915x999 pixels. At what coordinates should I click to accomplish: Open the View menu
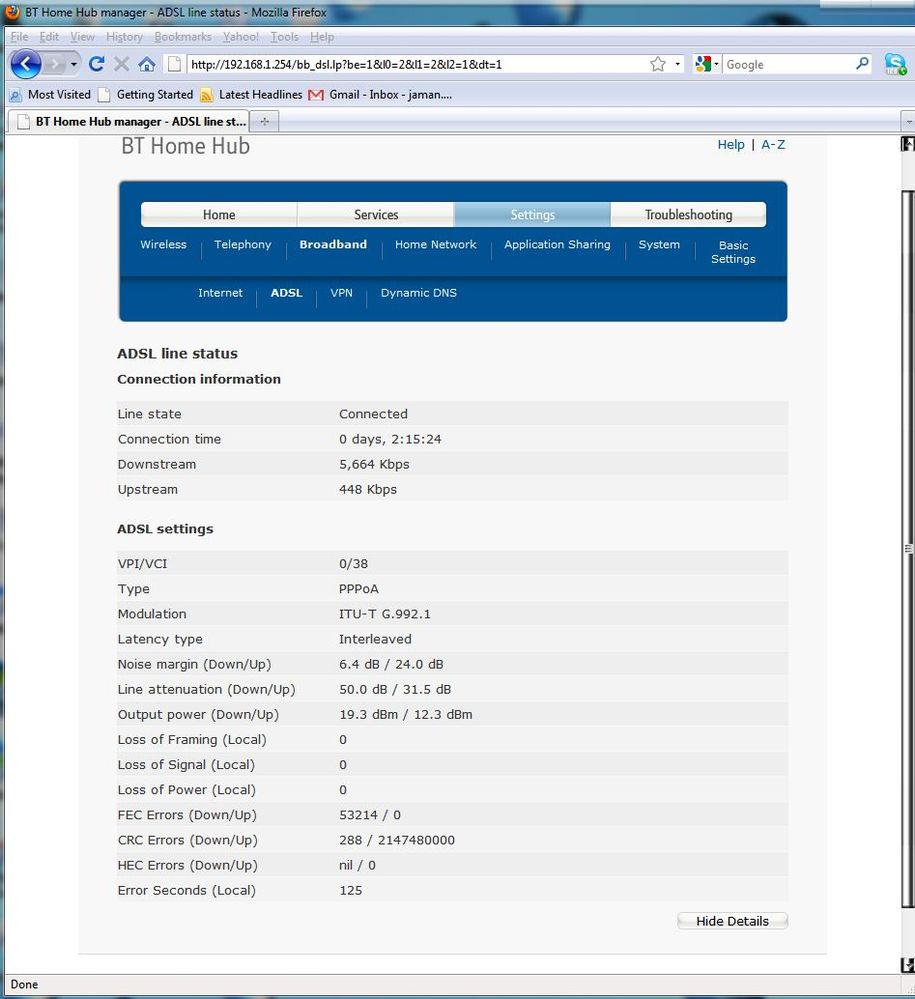pos(82,37)
